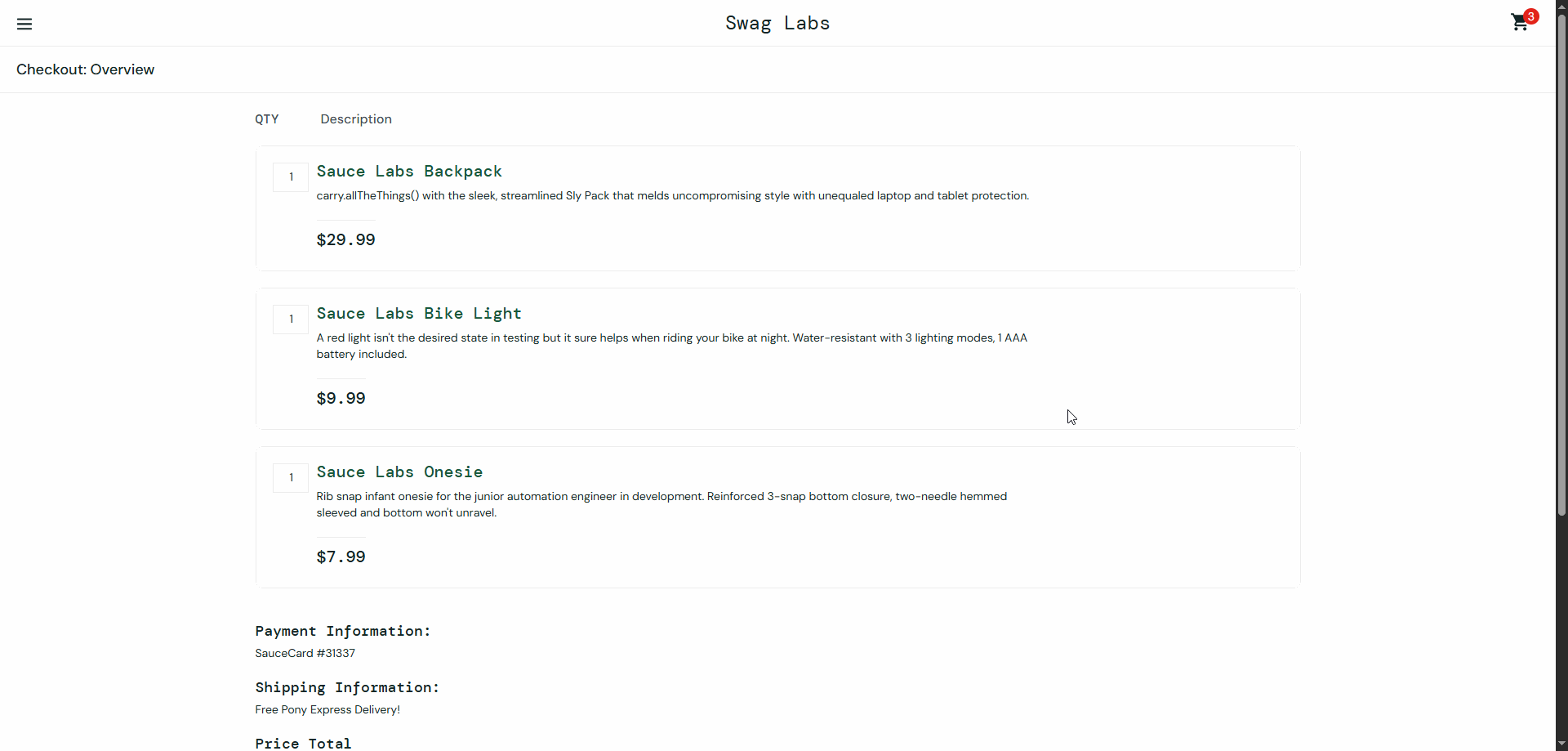Click the $9.99 Bike Light price
Image resolution: width=1568 pixels, height=751 pixels.
click(341, 399)
